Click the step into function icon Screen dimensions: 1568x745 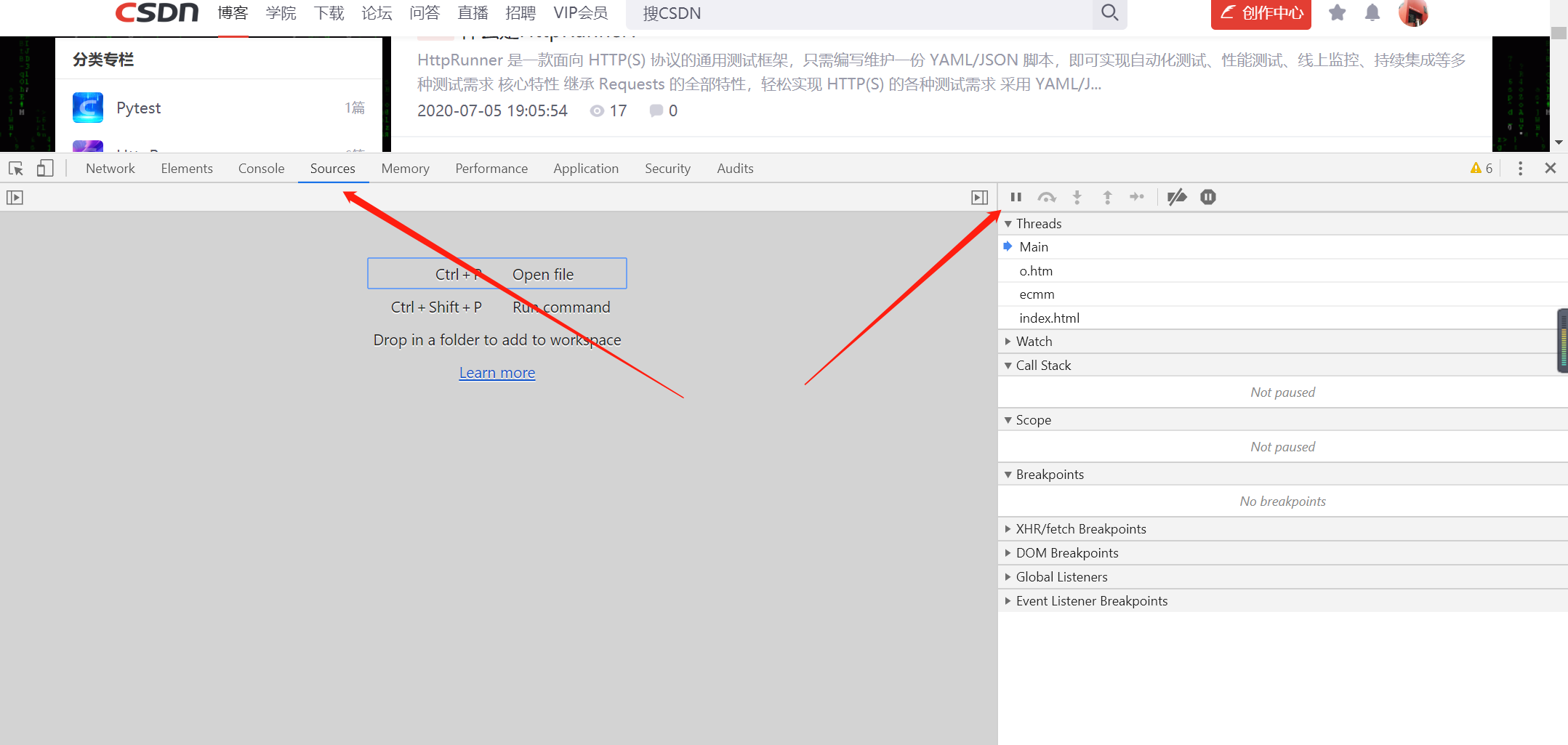[x=1077, y=197]
